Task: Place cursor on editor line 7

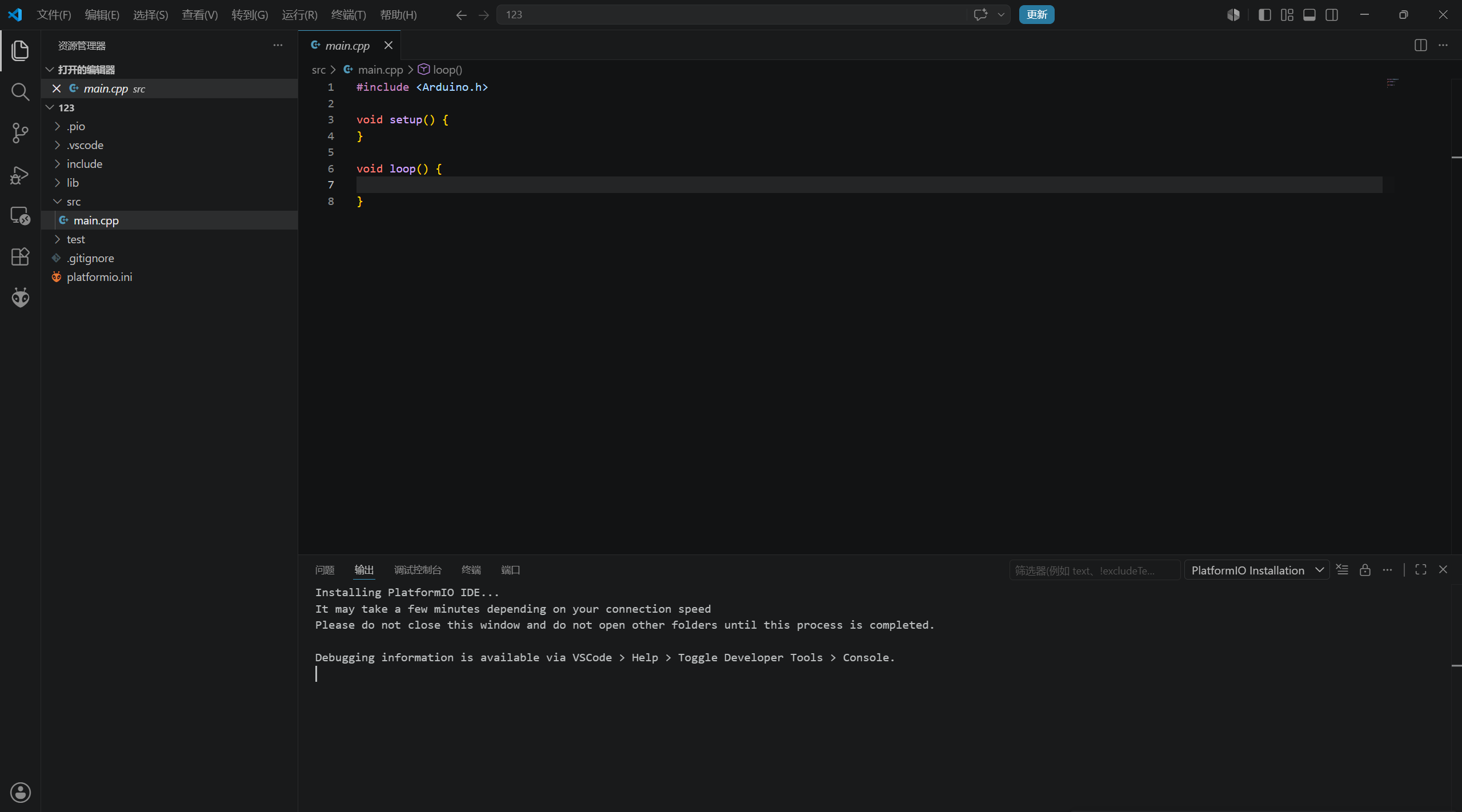Action: point(869,185)
